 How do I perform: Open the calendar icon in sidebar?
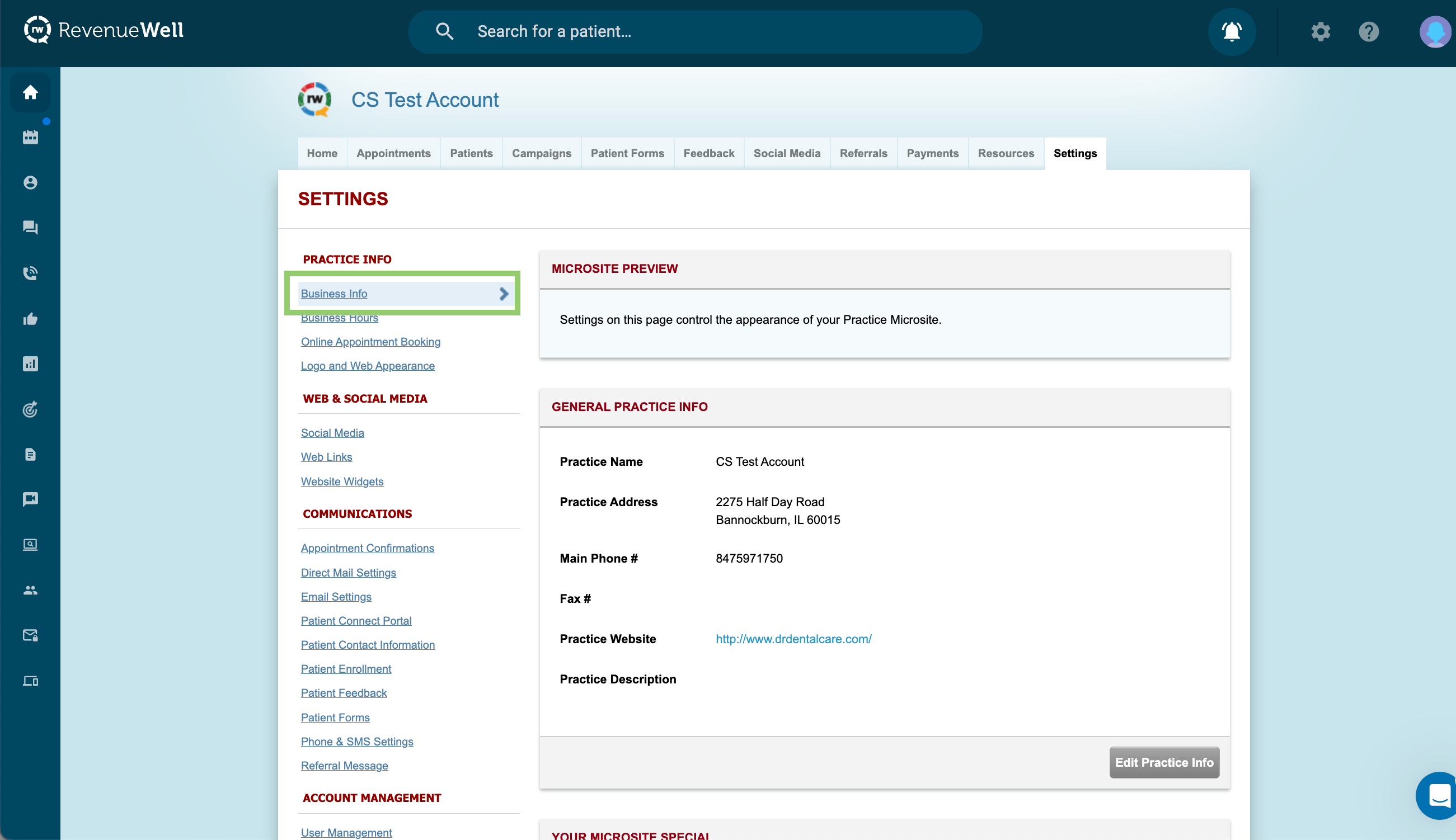click(x=30, y=136)
